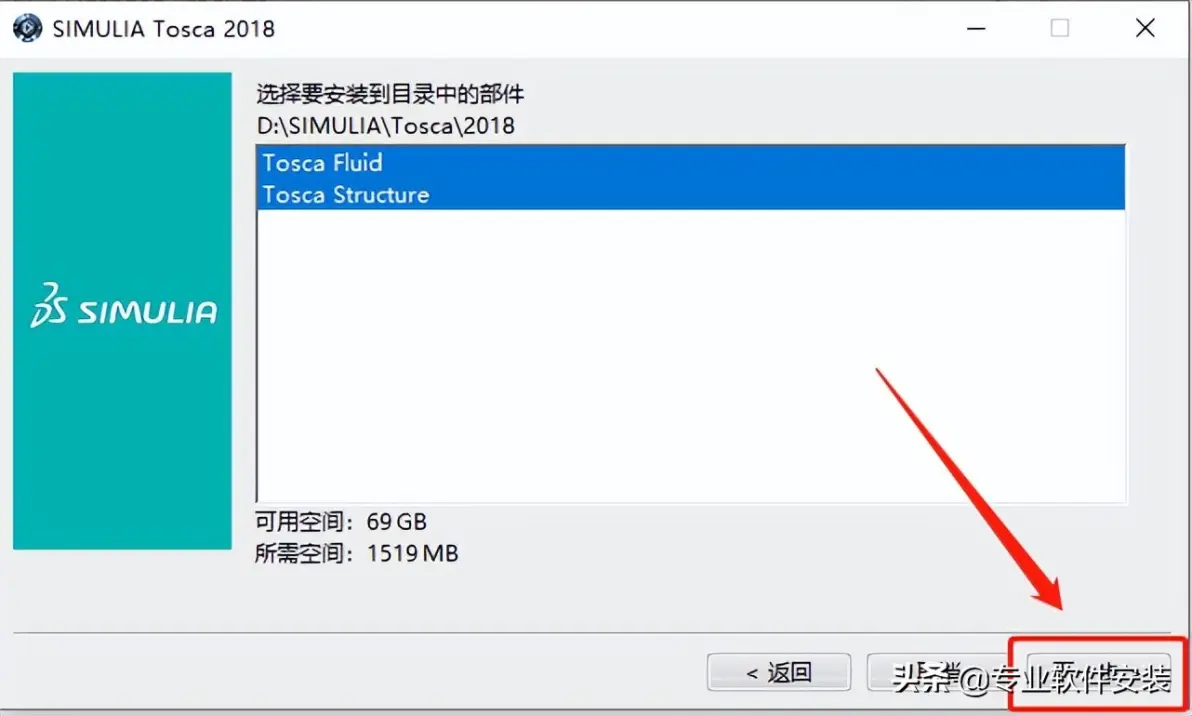Viewport: 1192px width, 716px height.
Task: Click the SIMULIA Tosca installer title bar icon
Action: 27,28
